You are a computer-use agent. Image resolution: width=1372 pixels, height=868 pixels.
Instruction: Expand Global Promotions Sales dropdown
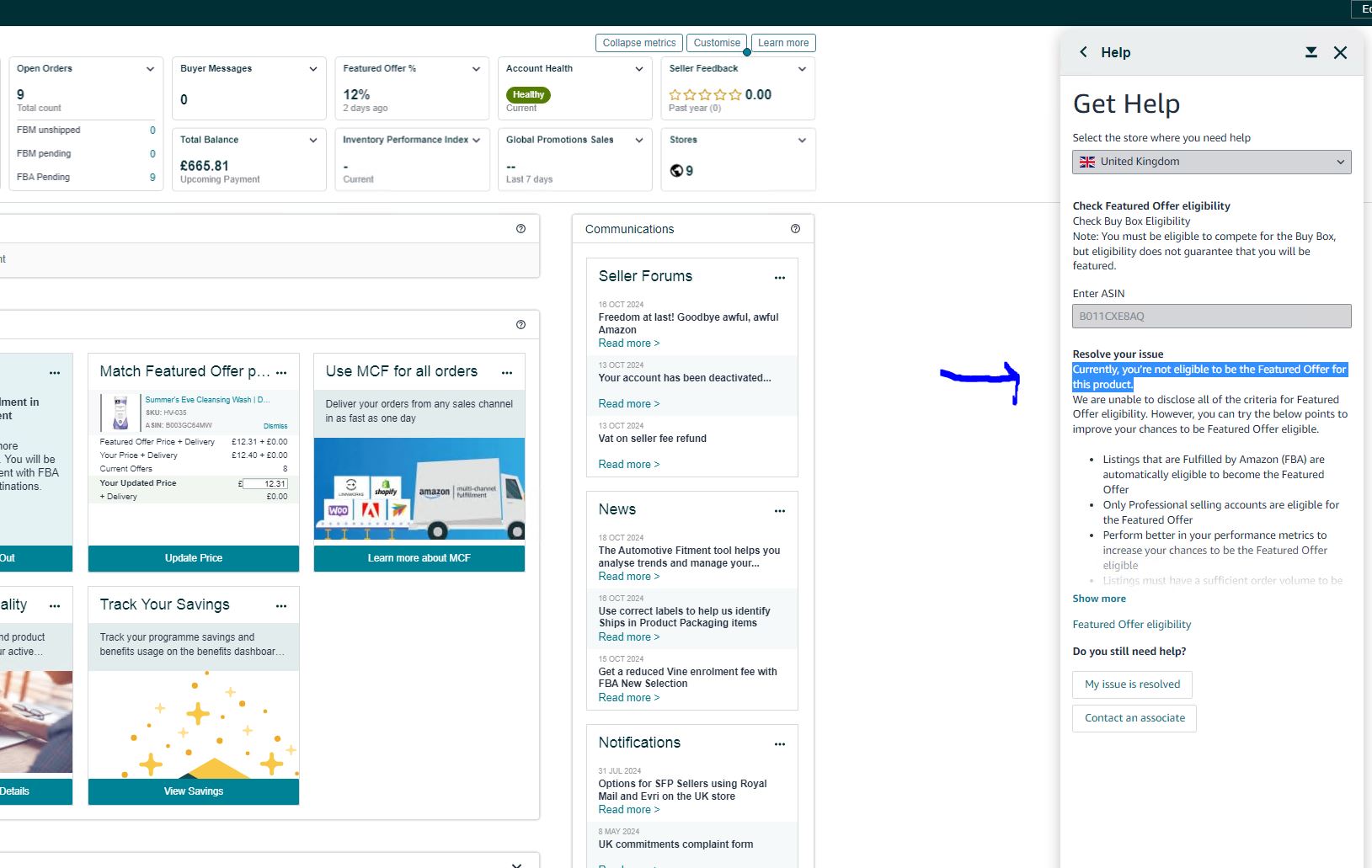pos(639,141)
